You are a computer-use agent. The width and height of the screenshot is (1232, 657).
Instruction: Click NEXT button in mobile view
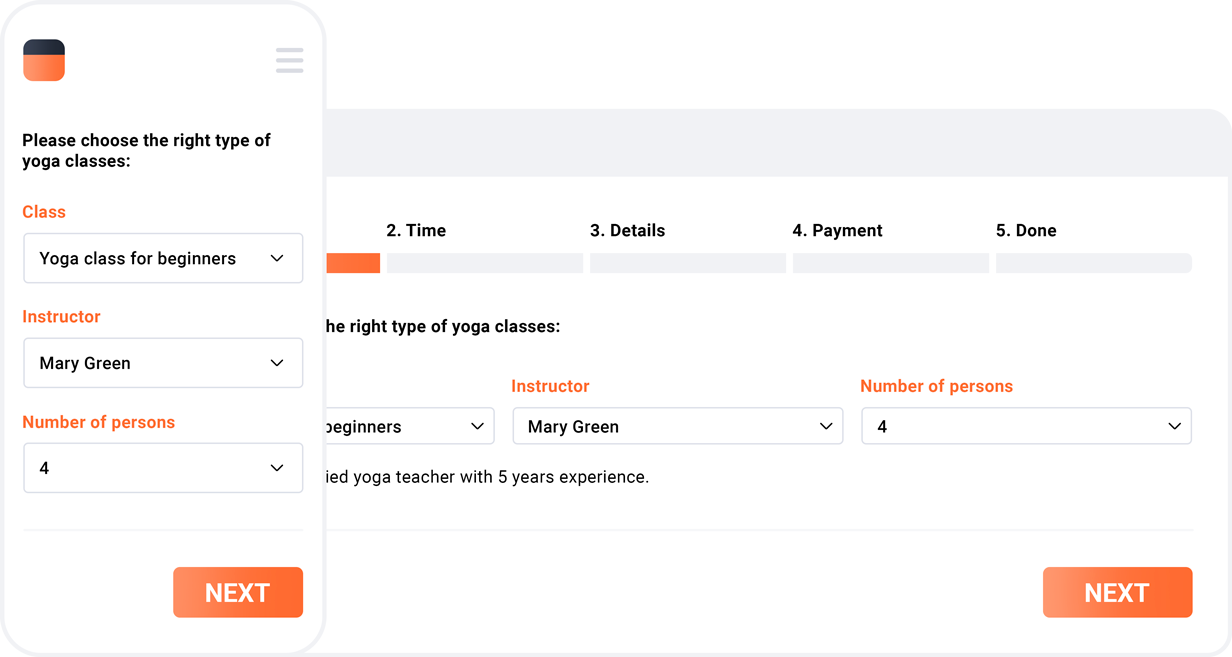pos(238,593)
